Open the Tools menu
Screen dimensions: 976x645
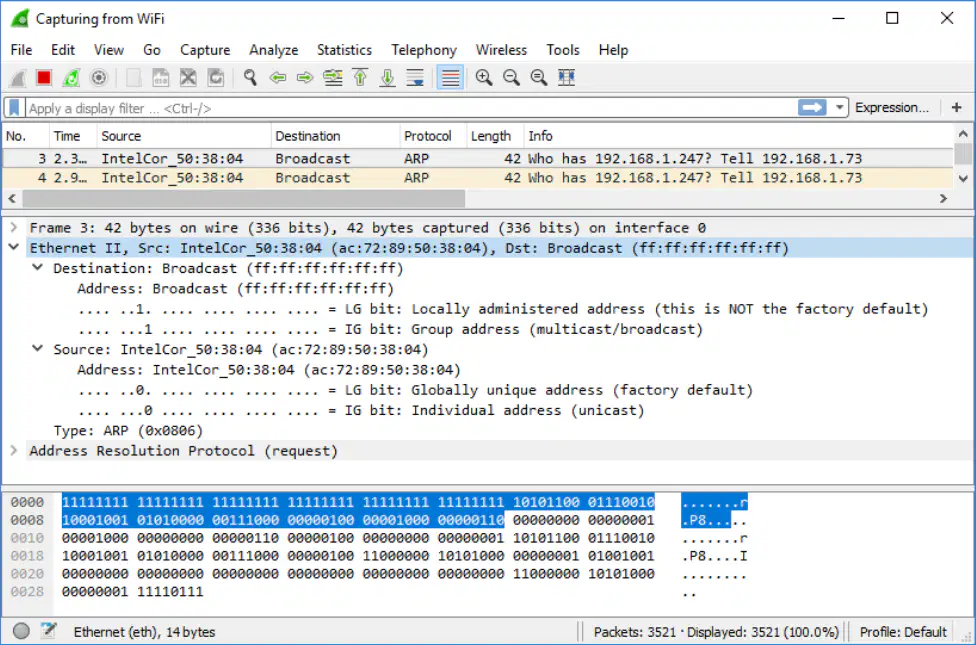click(x=563, y=50)
